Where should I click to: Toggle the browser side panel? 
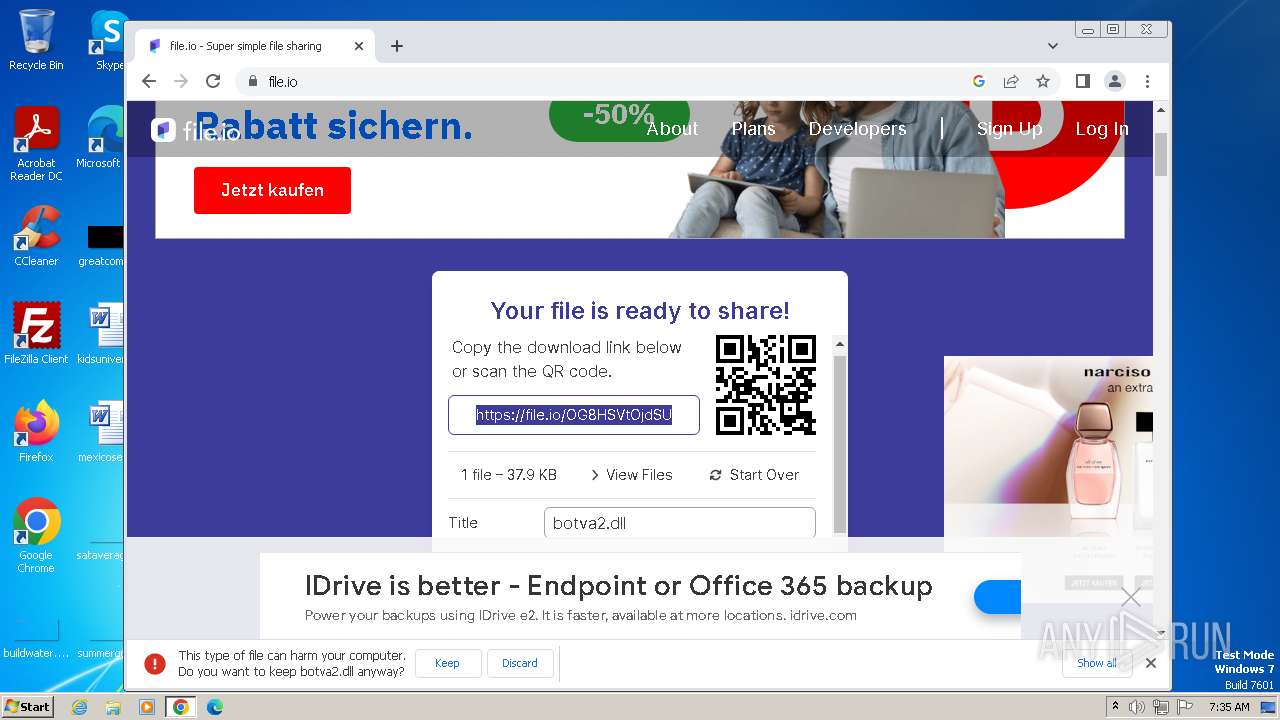pos(1082,81)
